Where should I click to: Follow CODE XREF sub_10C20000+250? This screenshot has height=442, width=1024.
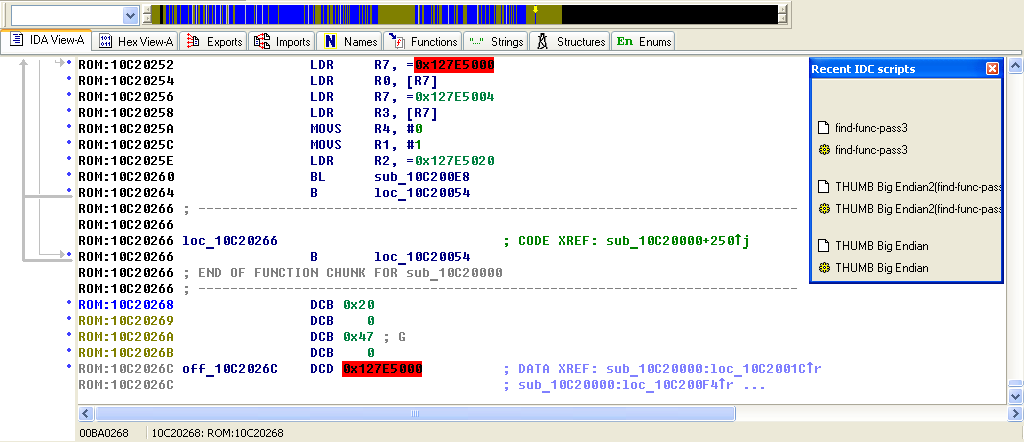click(677, 241)
